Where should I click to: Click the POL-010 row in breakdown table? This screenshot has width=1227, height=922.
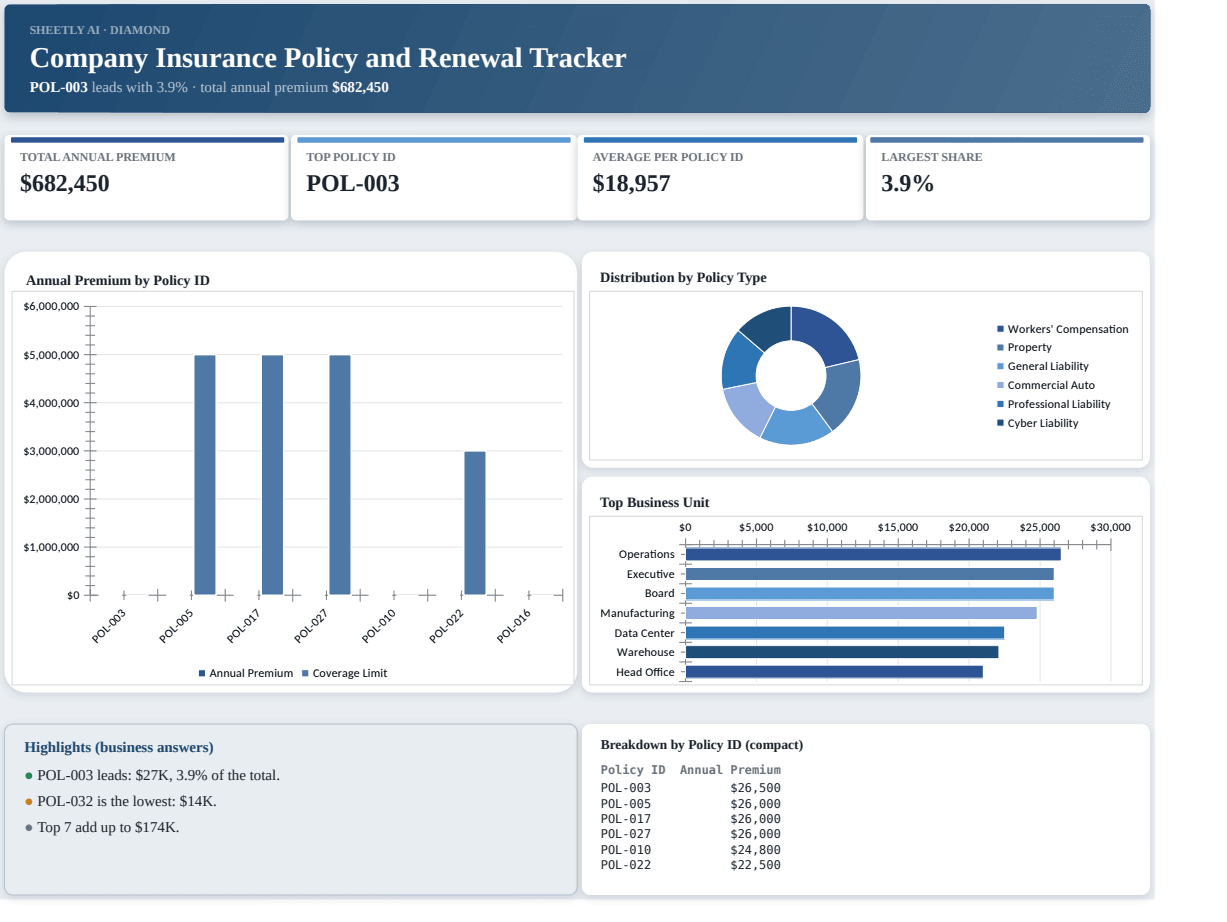point(691,850)
